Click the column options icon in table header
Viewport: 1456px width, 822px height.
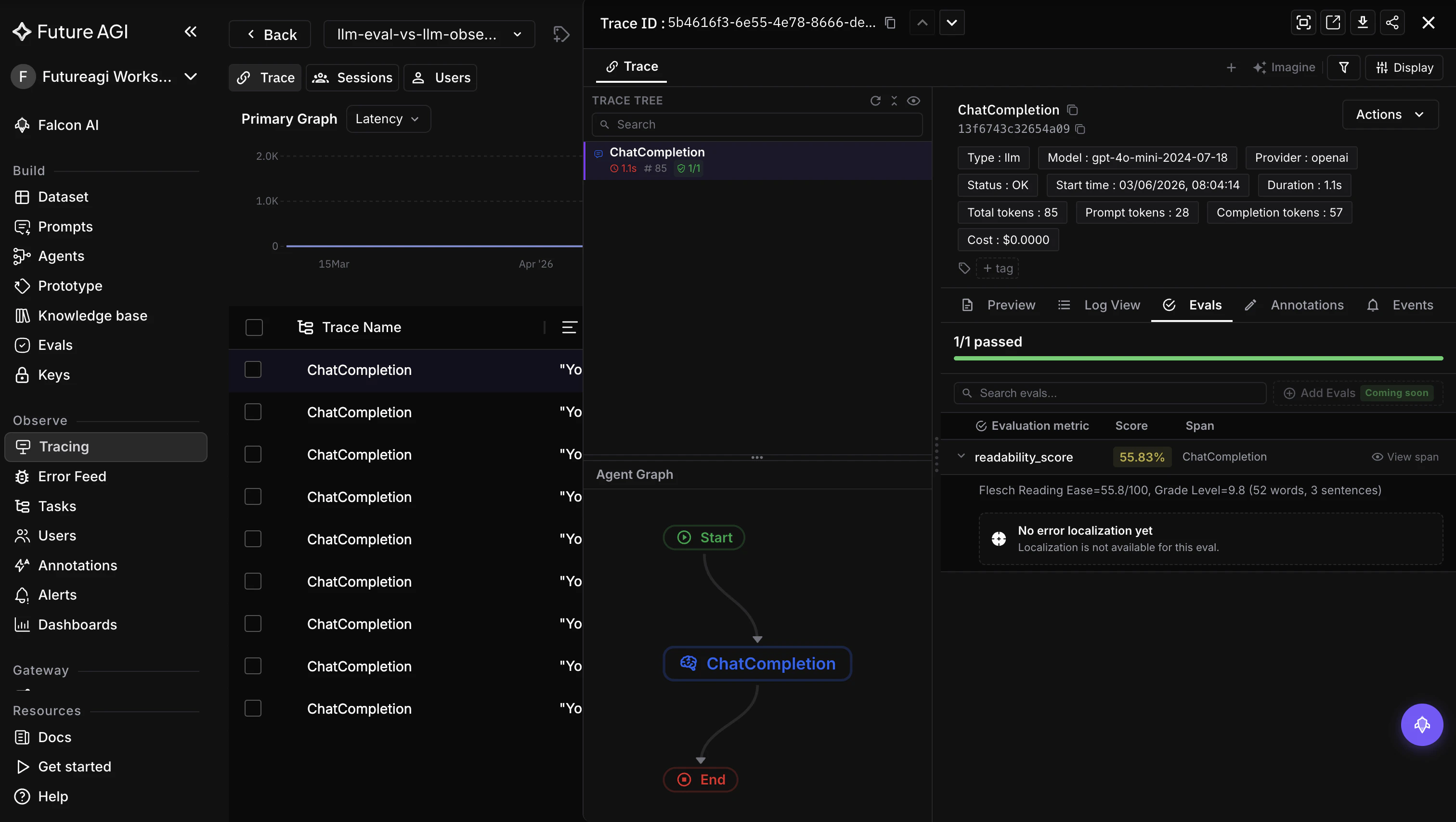[x=569, y=327]
